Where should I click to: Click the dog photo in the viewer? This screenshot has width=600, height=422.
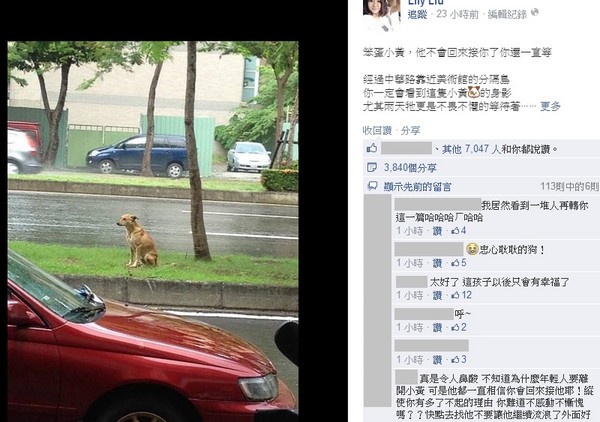pyautogui.click(x=153, y=231)
